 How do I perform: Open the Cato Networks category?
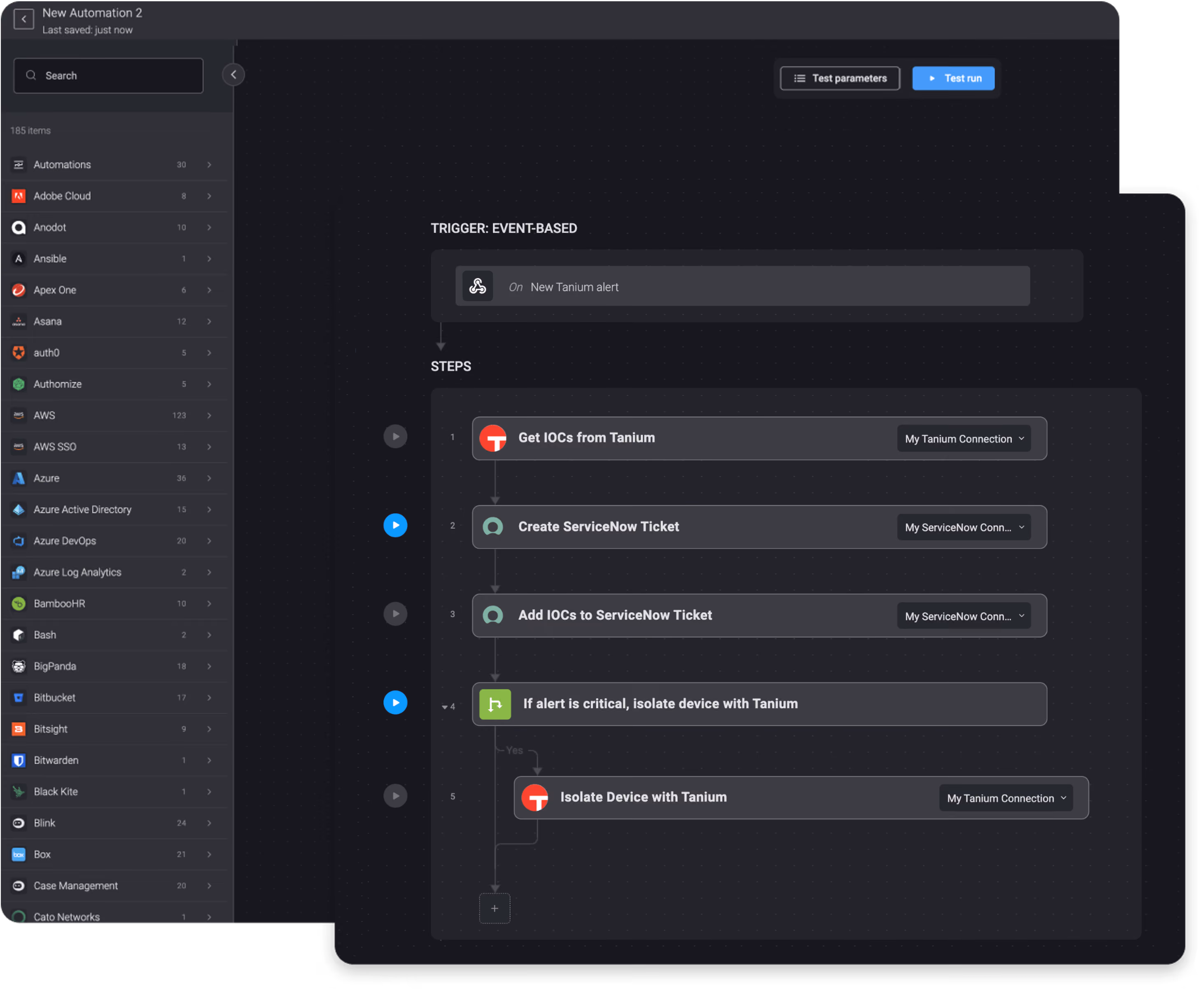[x=114, y=914]
